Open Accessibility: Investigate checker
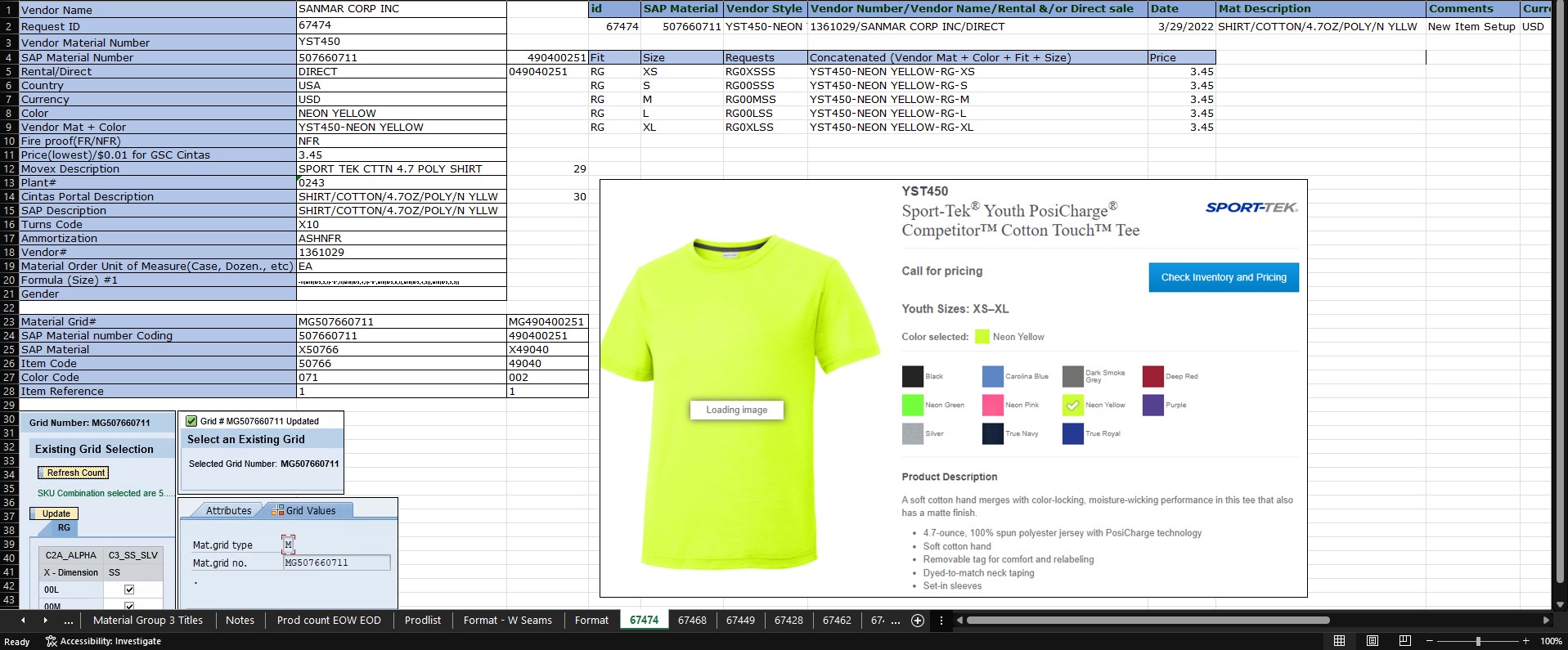The width and height of the screenshot is (1568, 650). click(x=103, y=641)
